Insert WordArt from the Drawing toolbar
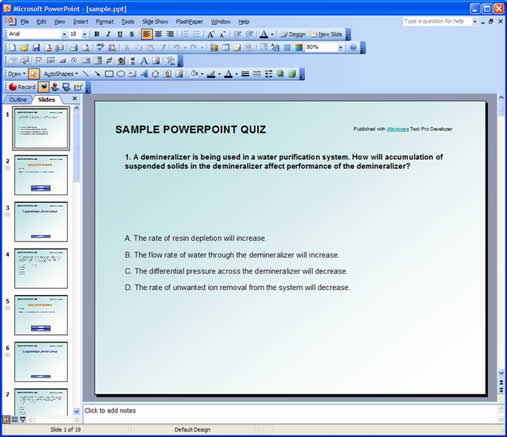 point(144,74)
